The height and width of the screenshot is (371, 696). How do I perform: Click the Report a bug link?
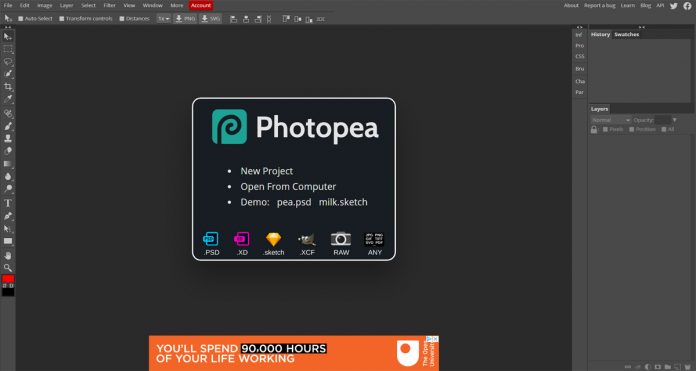click(x=599, y=5)
